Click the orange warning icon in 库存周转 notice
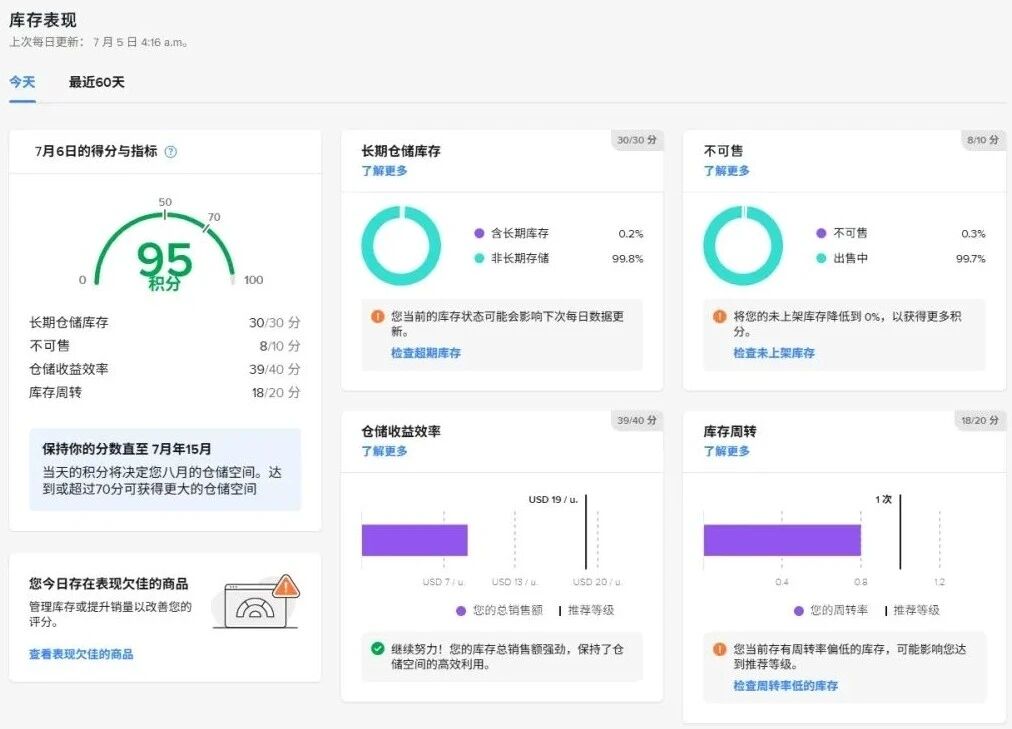This screenshot has width=1012, height=729. click(x=720, y=649)
